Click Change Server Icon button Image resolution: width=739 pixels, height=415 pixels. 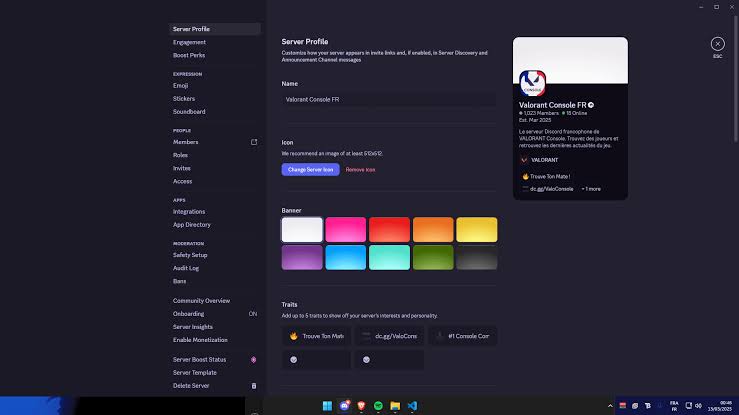(311, 170)
